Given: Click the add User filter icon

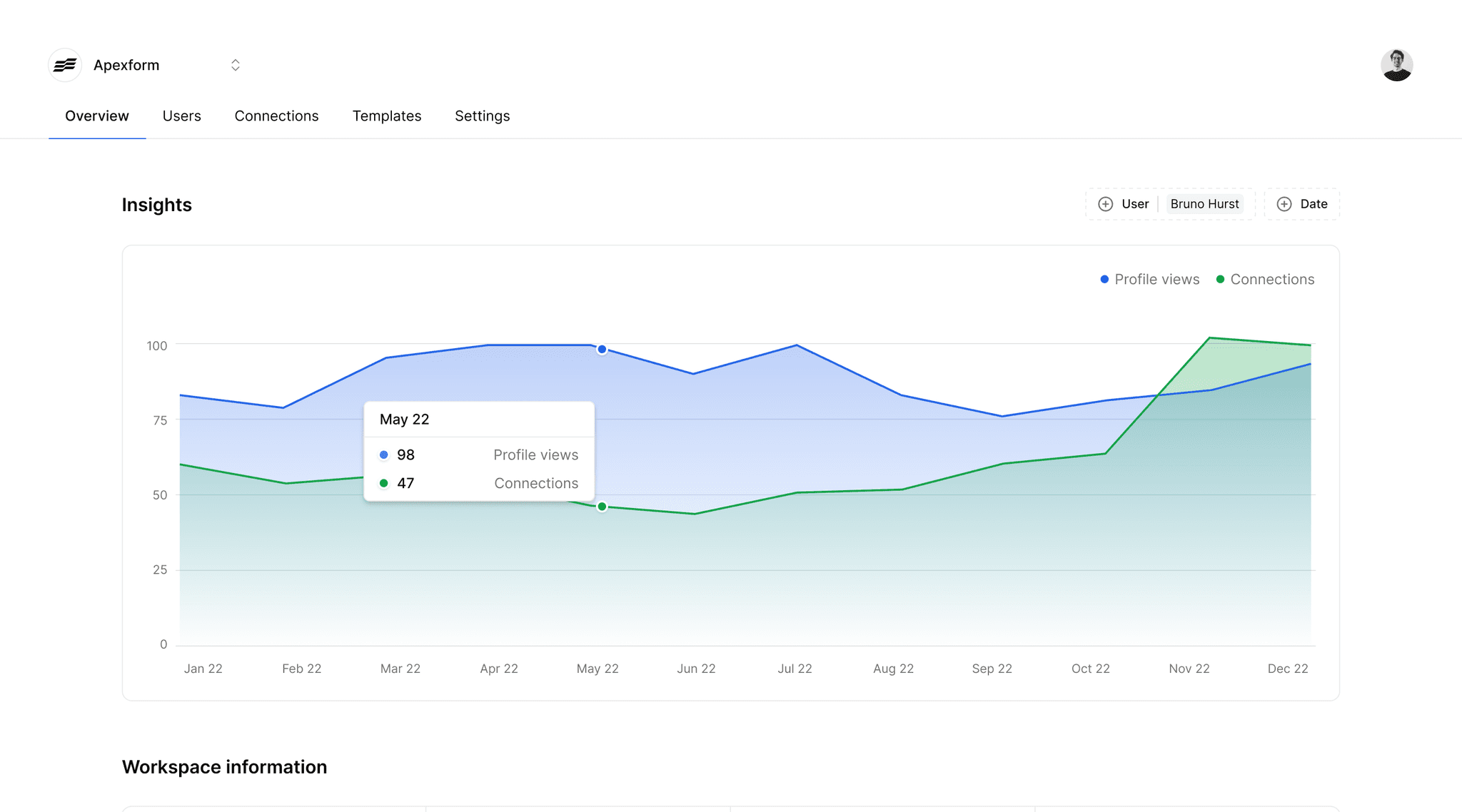Looking at the screenshot, I should pos(1105,204).
